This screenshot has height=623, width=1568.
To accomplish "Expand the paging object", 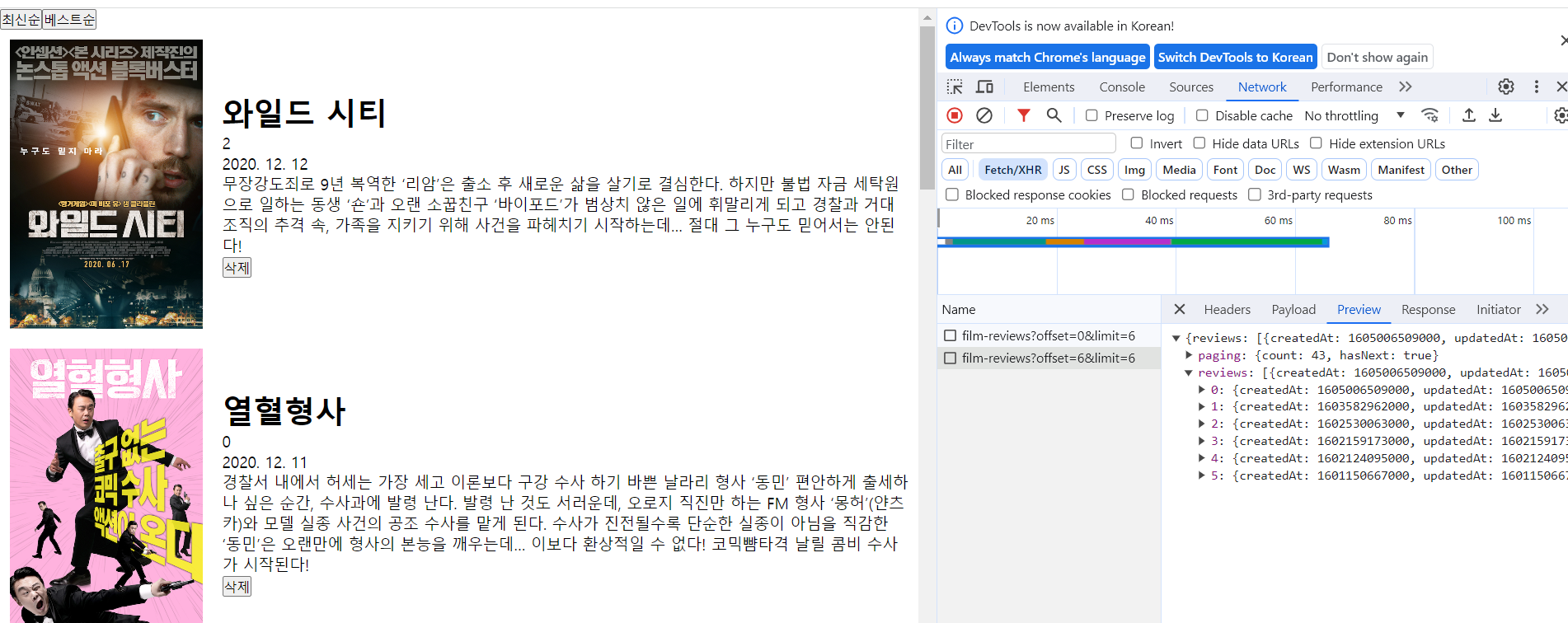I will (1189, 355).
